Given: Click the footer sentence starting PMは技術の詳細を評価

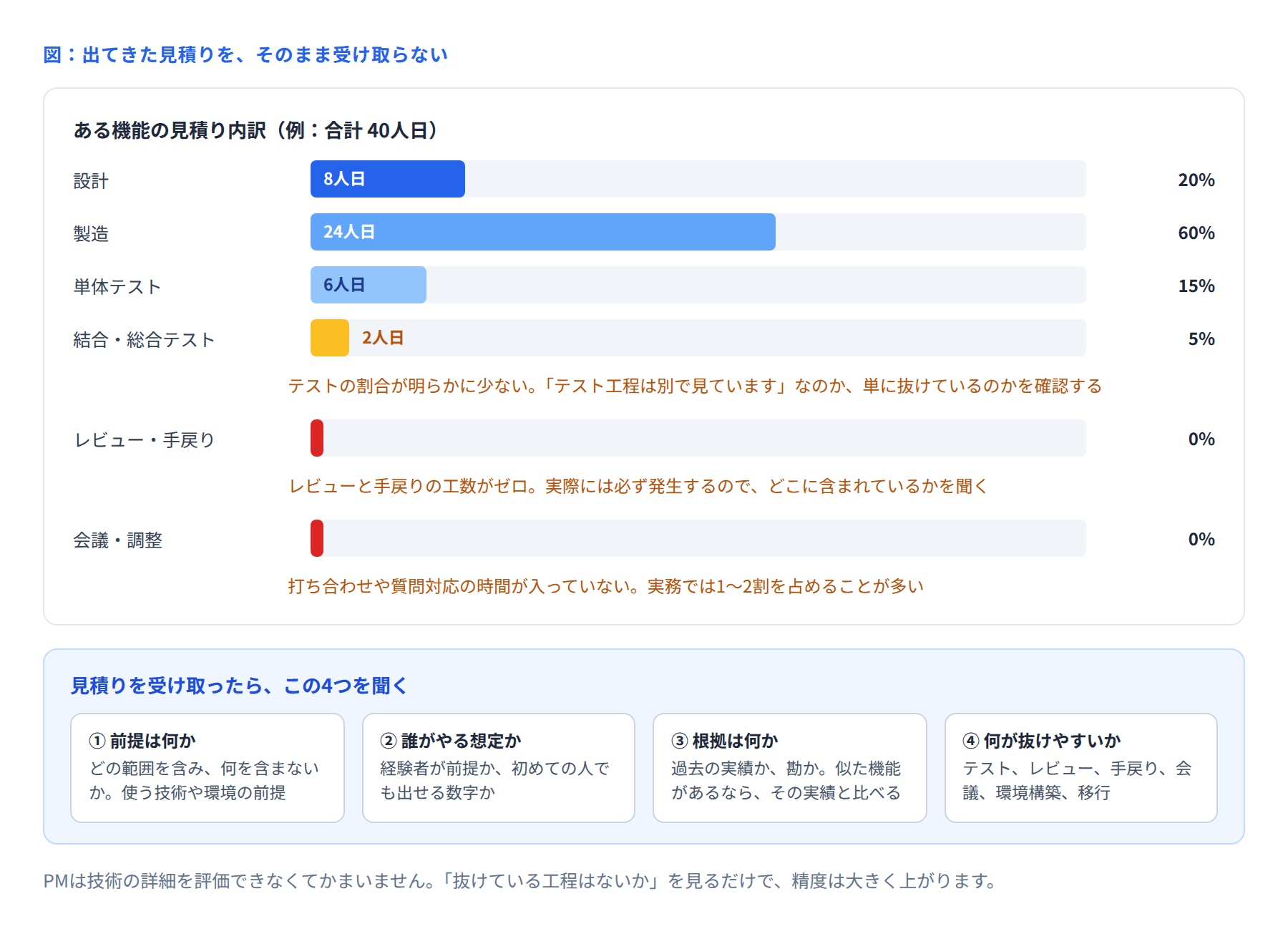Looking at the screenshot, I should click(521, 881).
